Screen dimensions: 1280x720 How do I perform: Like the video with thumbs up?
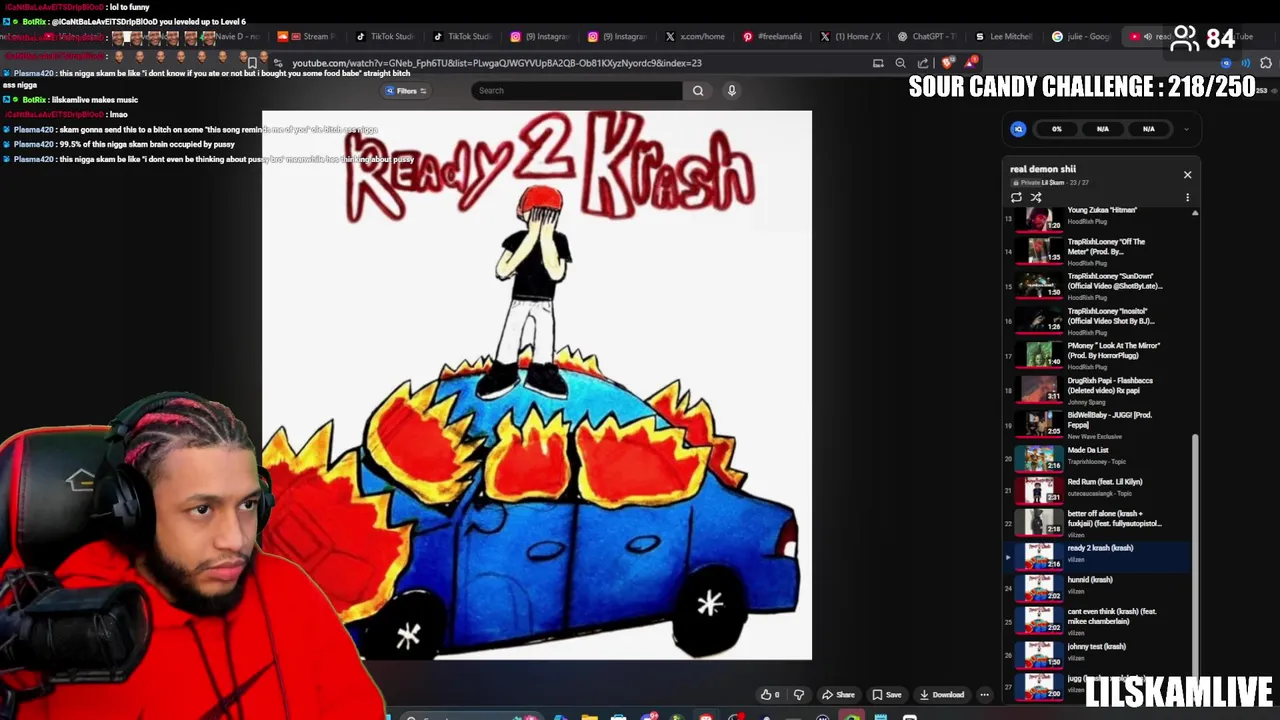[769, 695]
